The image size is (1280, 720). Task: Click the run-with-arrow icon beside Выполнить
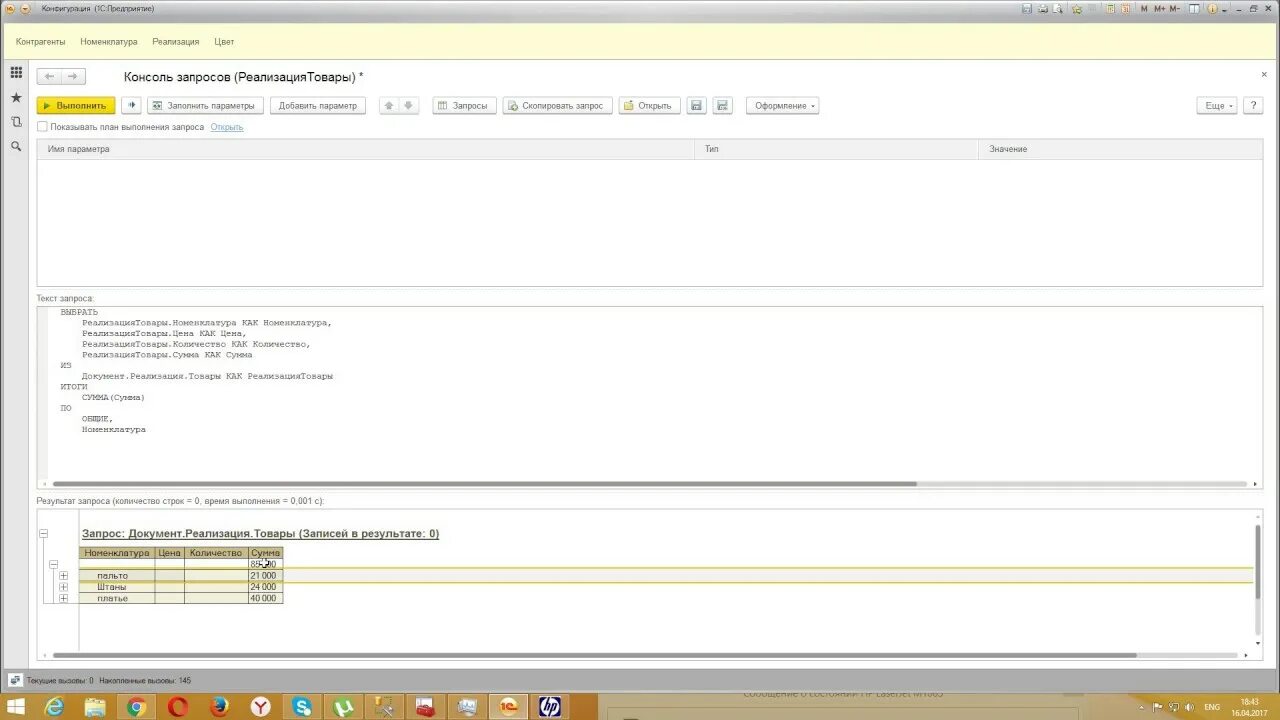coord(131,105)
